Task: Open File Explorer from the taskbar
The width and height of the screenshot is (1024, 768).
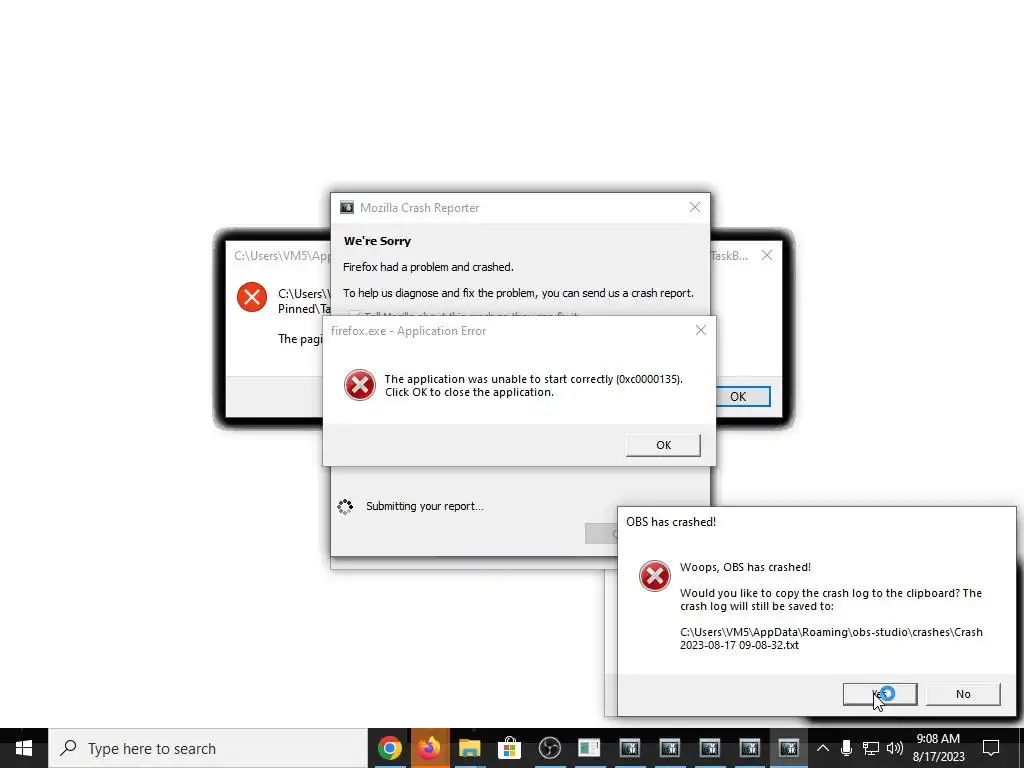Action: click(469, 748)
